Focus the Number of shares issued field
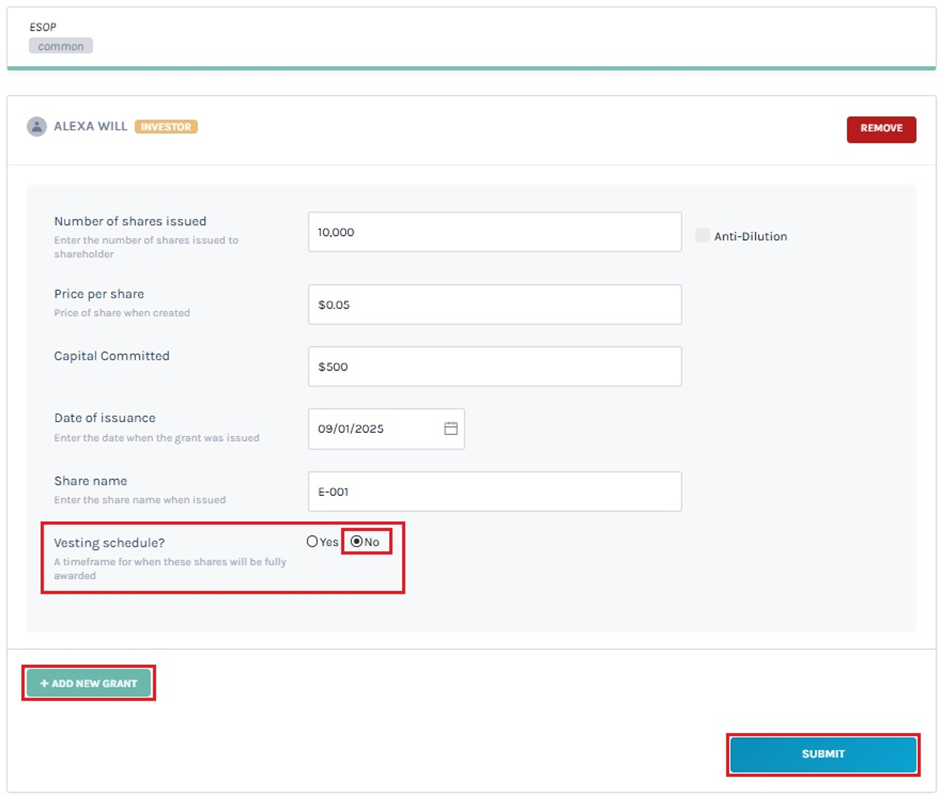Screen dimensions: 940x795 point(495,232)
